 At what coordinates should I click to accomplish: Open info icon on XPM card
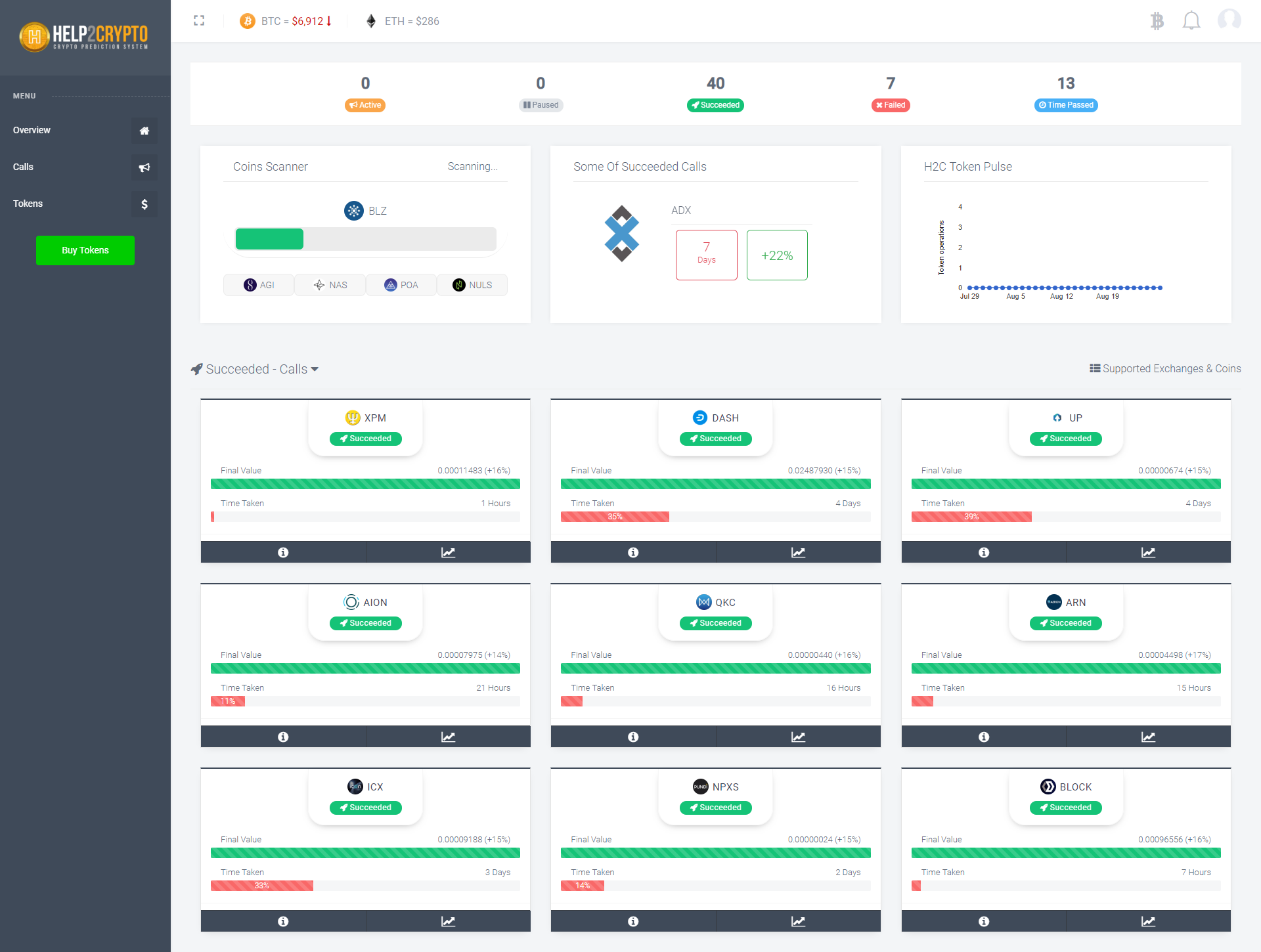click(x=283, y=552)
